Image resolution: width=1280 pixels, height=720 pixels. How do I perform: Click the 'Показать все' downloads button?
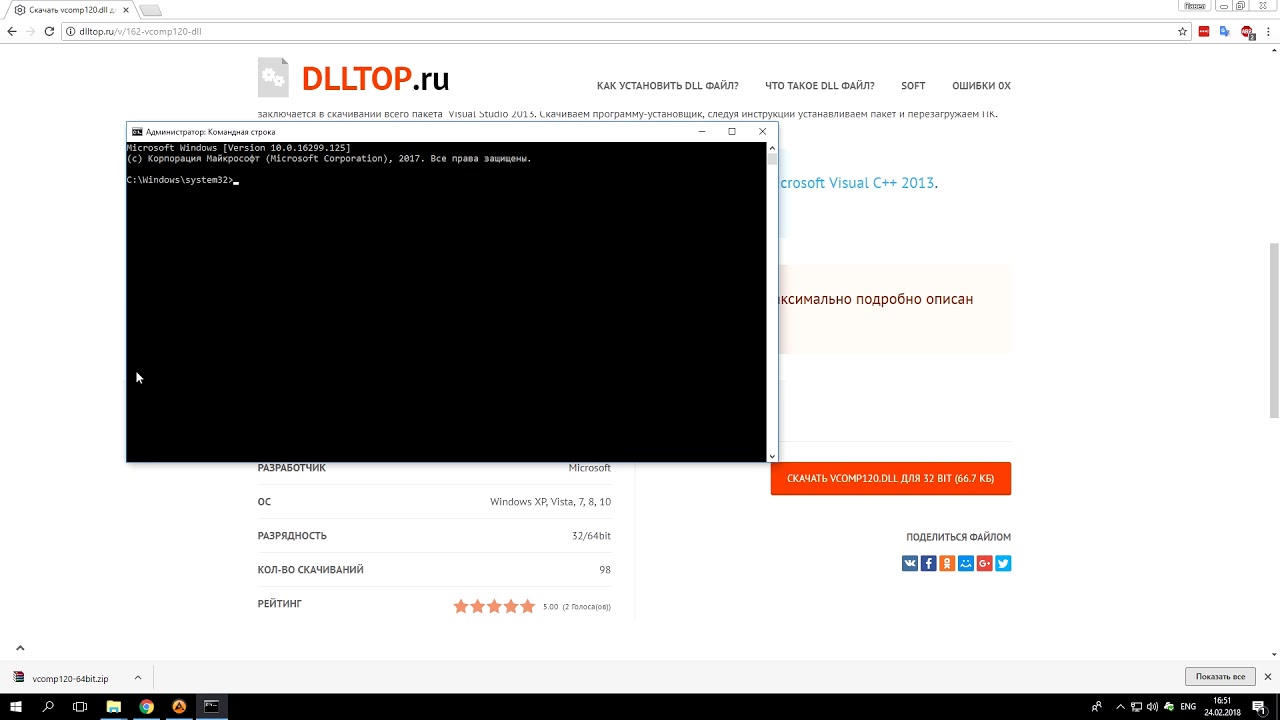(1220, 677)
